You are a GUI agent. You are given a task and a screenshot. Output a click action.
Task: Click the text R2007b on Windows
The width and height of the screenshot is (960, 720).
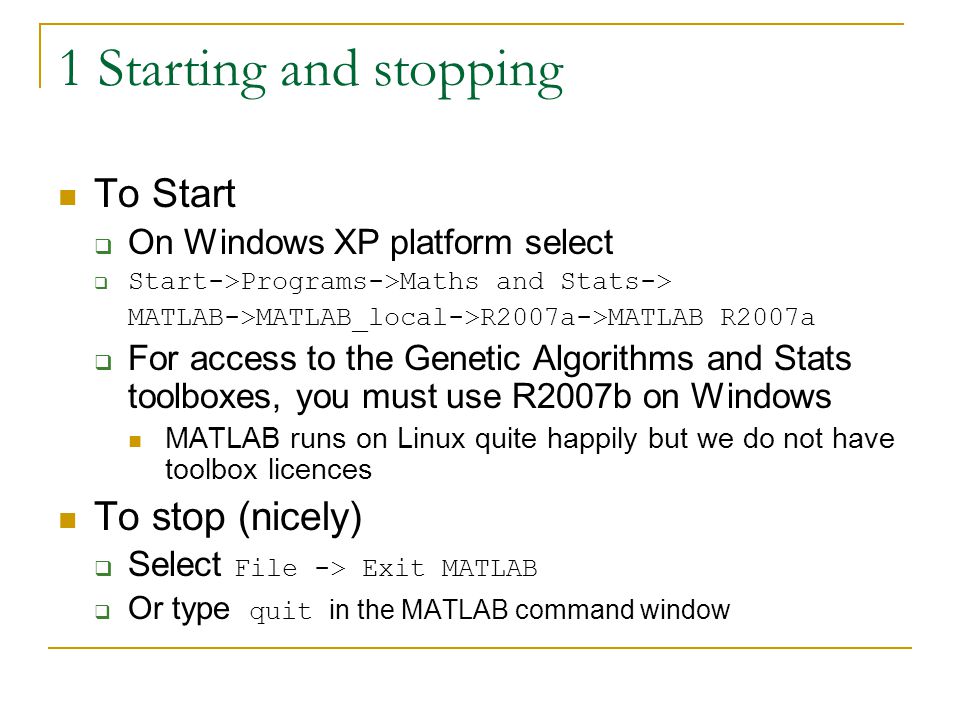coord(672,396)
